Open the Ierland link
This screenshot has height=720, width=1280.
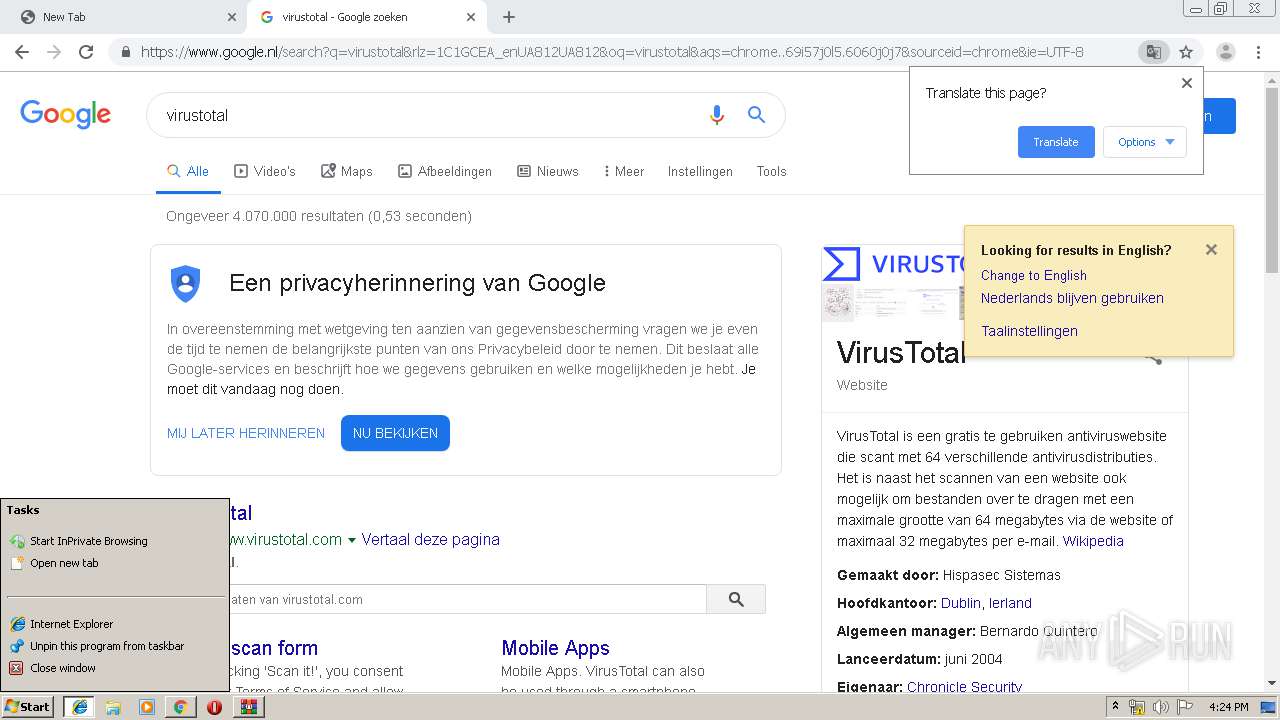pos(1010,603)
